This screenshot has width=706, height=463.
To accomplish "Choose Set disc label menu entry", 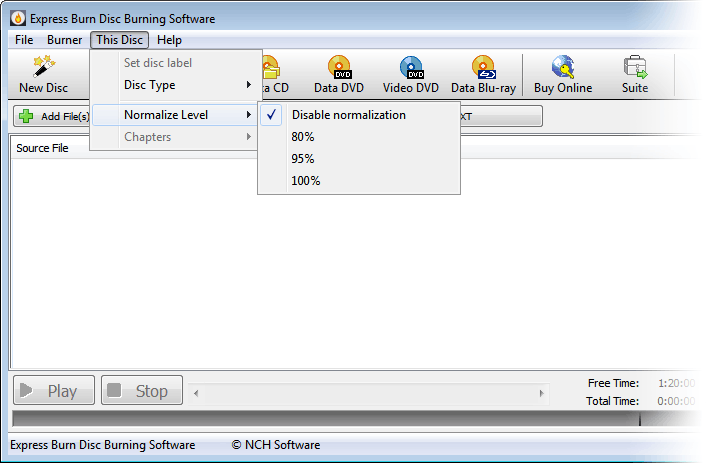I will tap(175, 63).
